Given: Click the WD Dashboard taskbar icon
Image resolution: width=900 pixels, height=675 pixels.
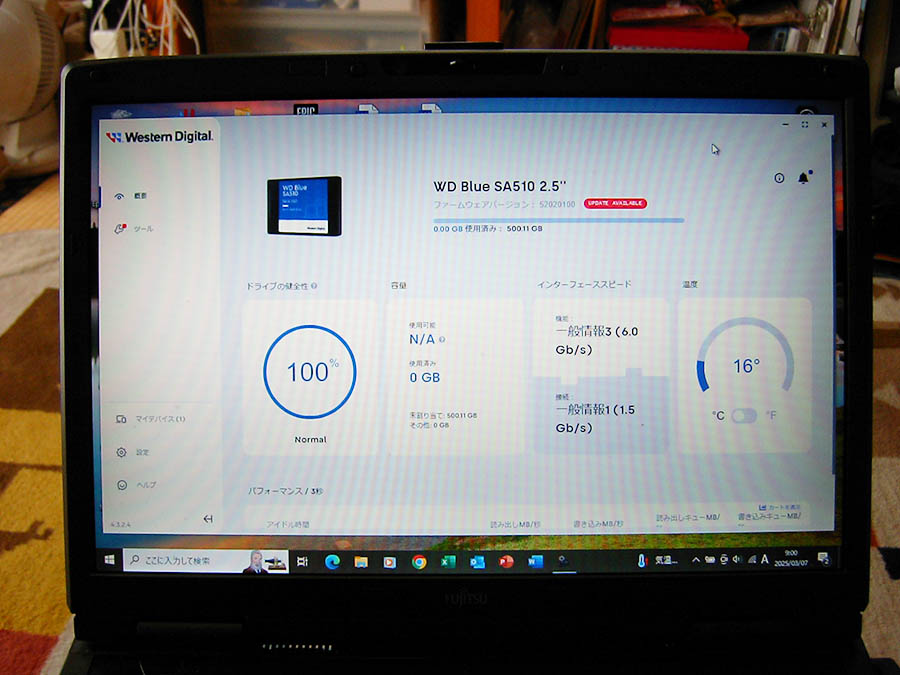Looking at the screenshot, I should [564, 561].
